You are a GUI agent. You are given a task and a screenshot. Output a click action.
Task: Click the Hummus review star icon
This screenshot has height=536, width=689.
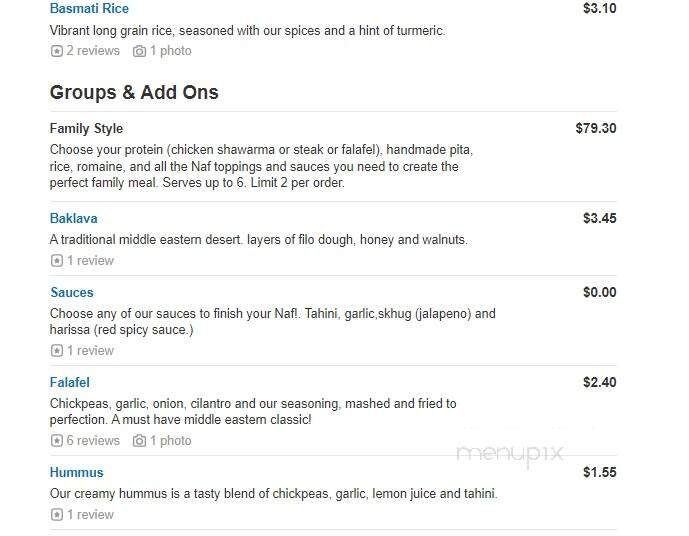(56, 515)
